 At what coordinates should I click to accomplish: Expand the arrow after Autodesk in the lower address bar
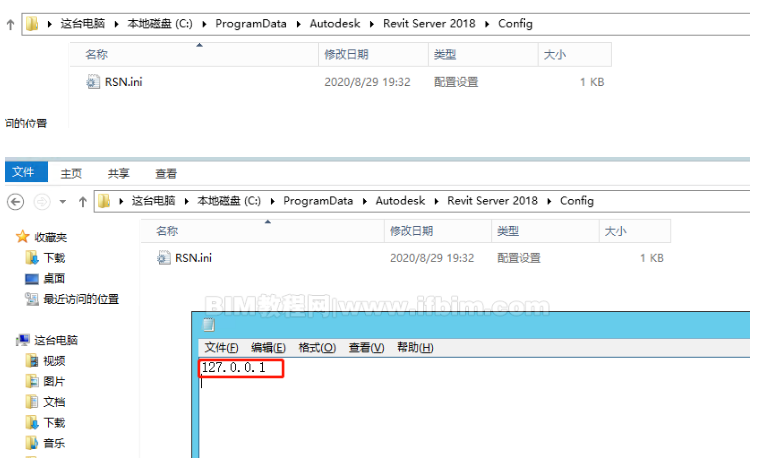coord(436,201)
